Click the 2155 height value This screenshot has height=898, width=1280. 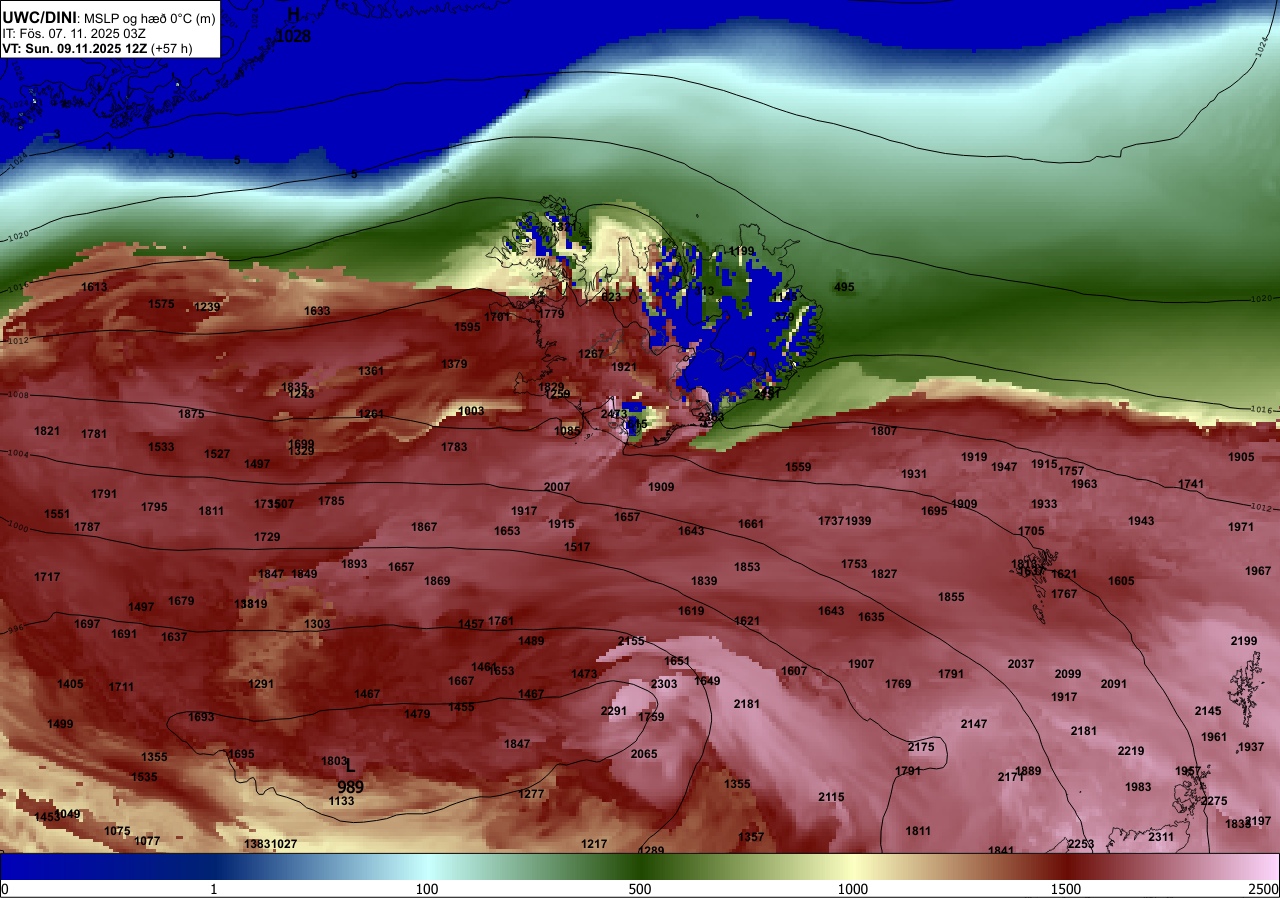tap(631, 641)
